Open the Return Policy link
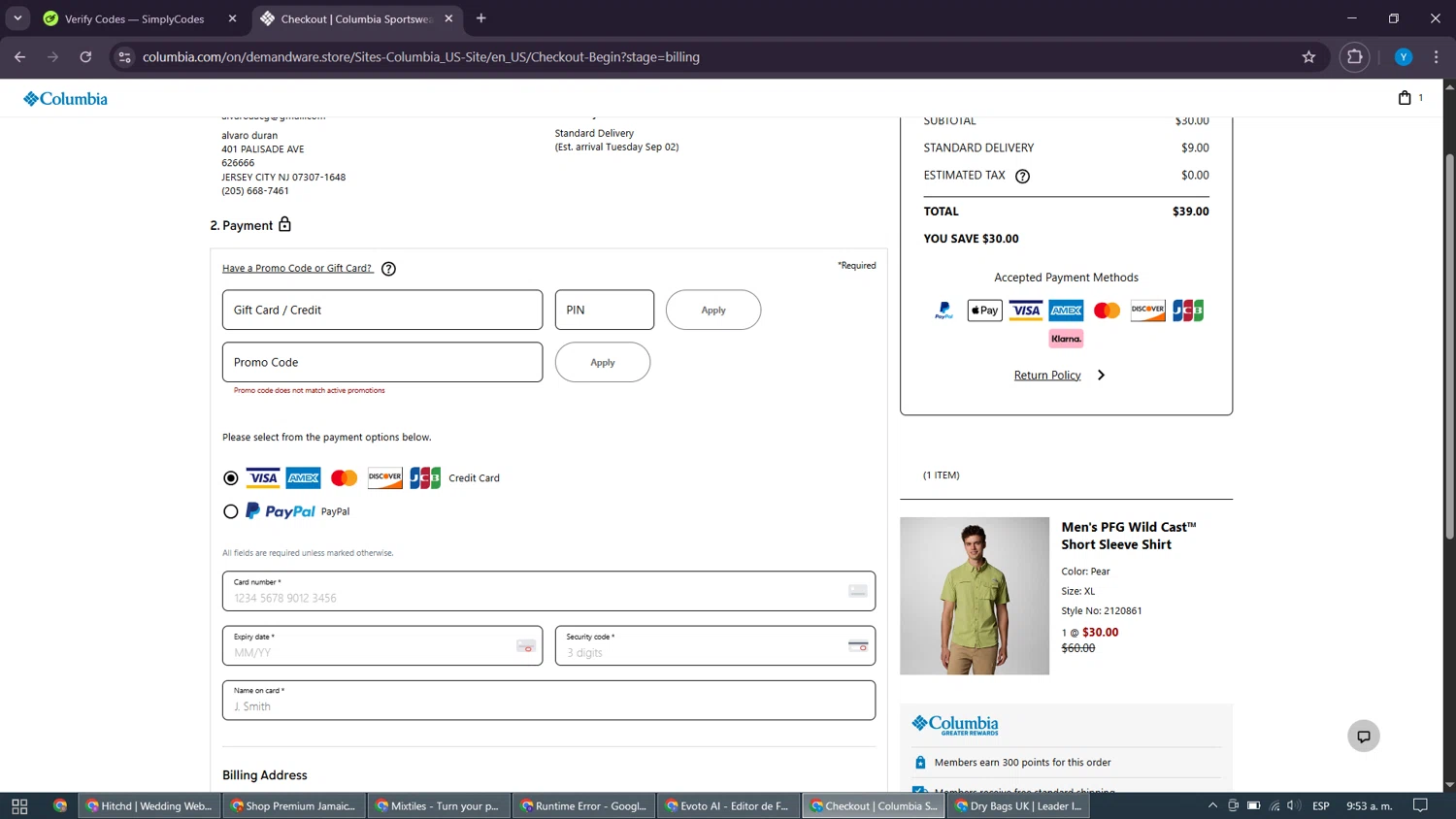 point(1047,376)
